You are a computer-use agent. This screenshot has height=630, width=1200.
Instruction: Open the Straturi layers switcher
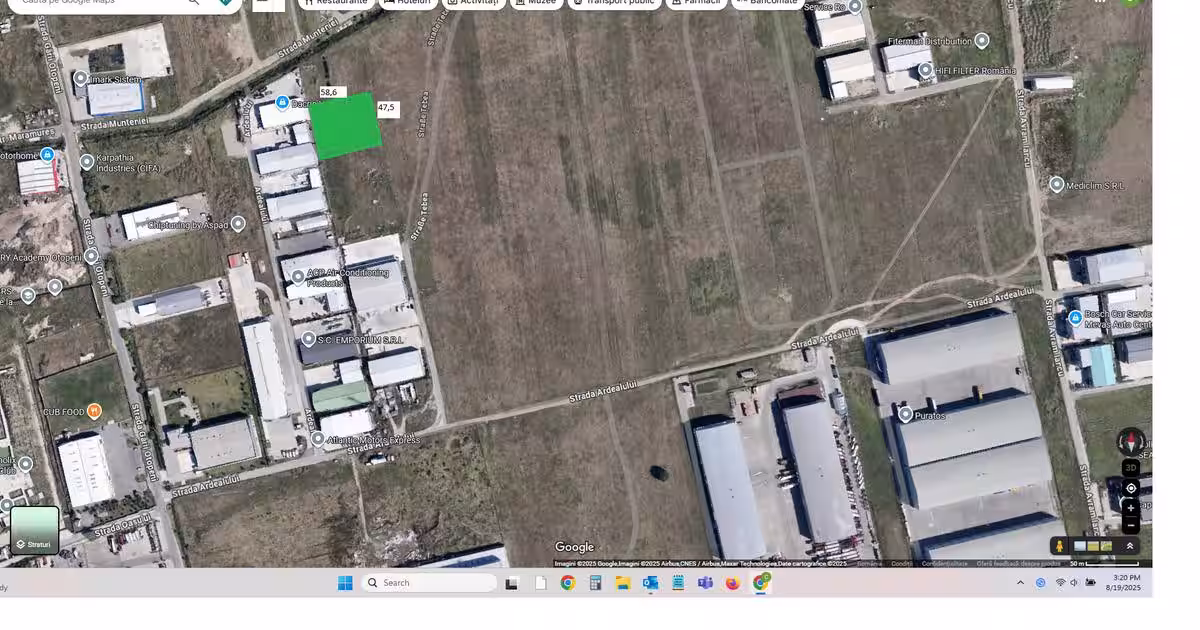(35, 530)
